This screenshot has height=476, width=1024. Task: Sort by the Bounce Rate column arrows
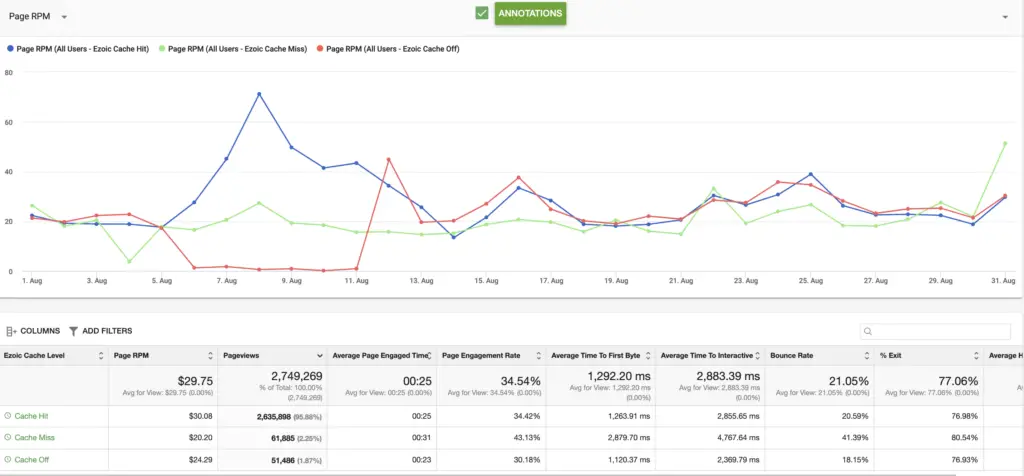coord(866,356)
